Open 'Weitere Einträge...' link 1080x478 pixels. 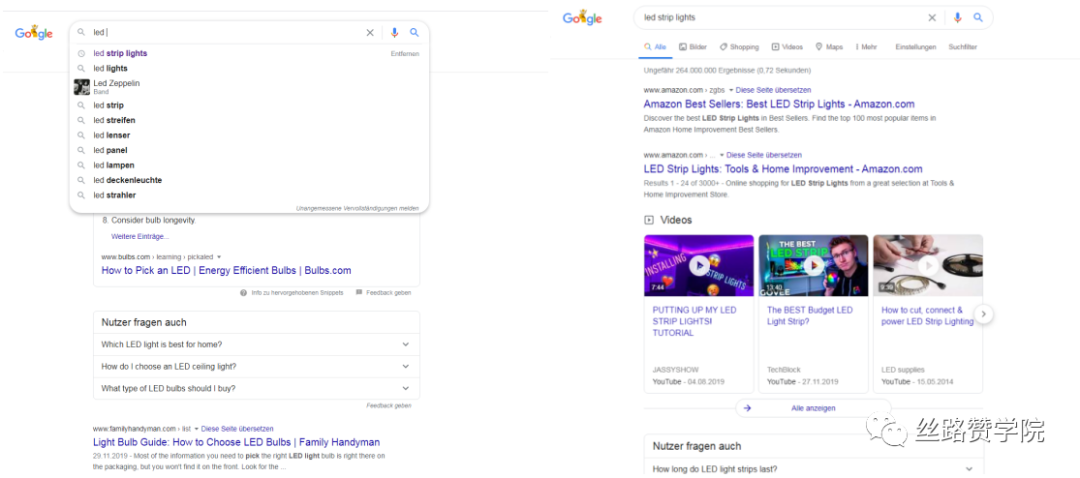click(x=140, y=236)
